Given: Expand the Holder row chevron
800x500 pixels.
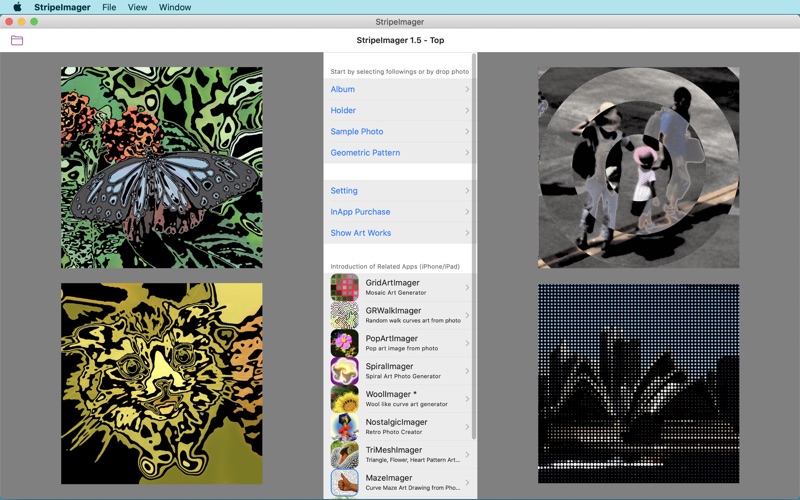Looking at the screenshot, I should pyautogui.click(x=467, y=110).
